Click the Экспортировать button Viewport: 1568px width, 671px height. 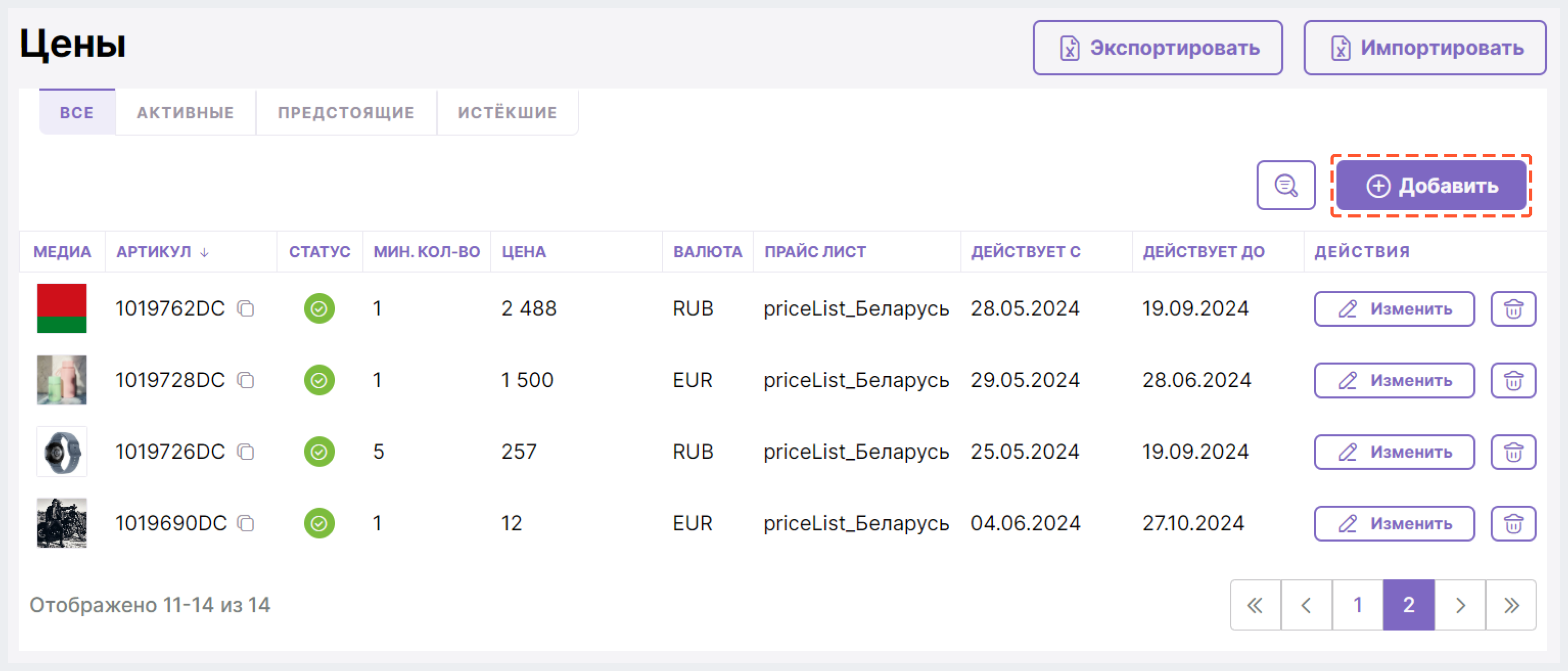click(x=1158, y=48)
